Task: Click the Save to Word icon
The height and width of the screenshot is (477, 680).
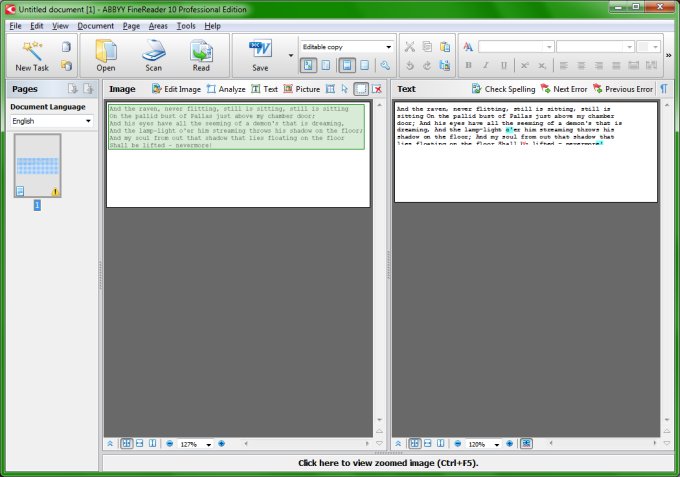Action: [260, 56]
